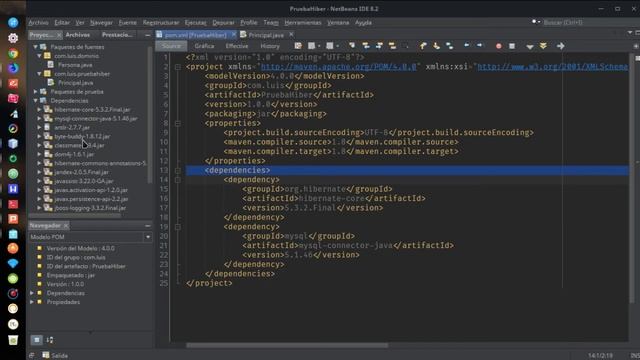Close the Navegador panel tab
This screenshot has width=640, height=360.
click(66, 225)
